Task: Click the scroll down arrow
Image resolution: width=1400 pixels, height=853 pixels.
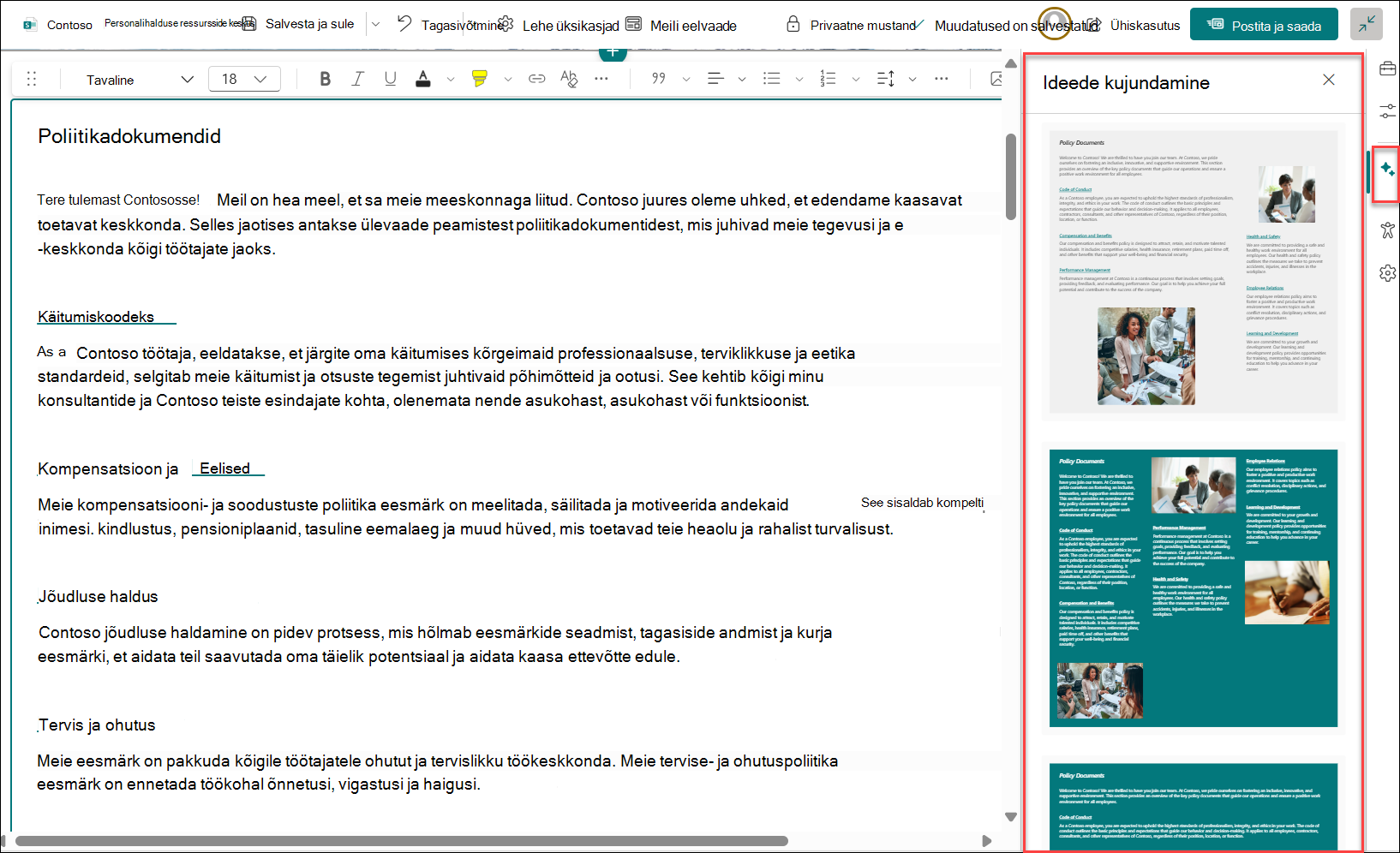Action: (1011, 817)
